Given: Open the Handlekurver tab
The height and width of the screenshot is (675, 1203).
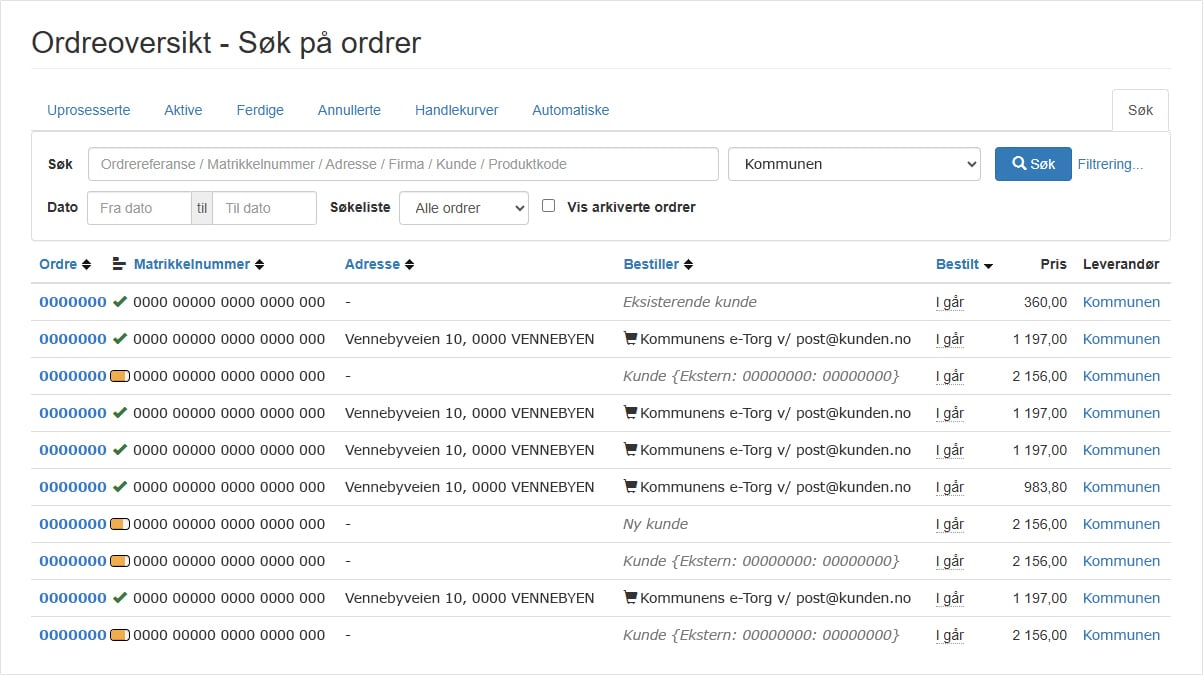Looking at the screenshot, I should (456, 110).
